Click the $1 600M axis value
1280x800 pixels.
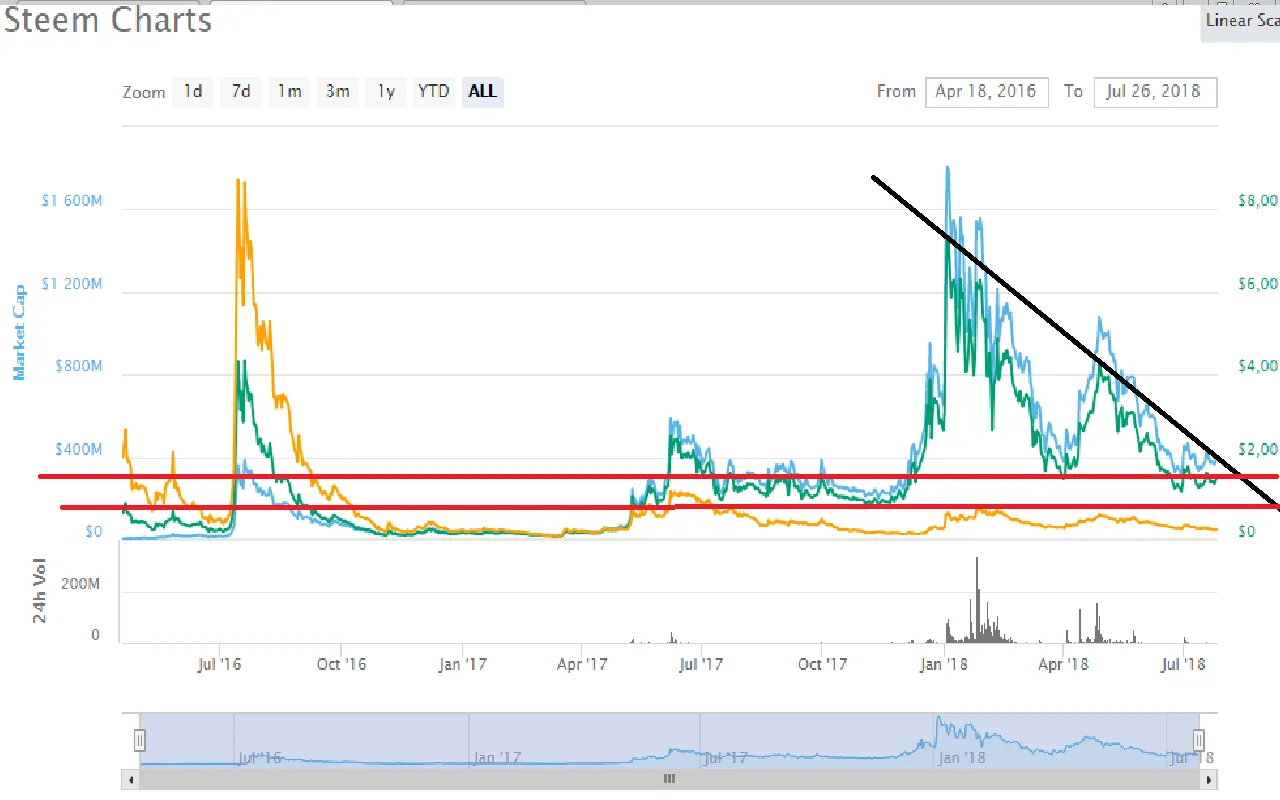pyautogui.click(x=72, y=201)
